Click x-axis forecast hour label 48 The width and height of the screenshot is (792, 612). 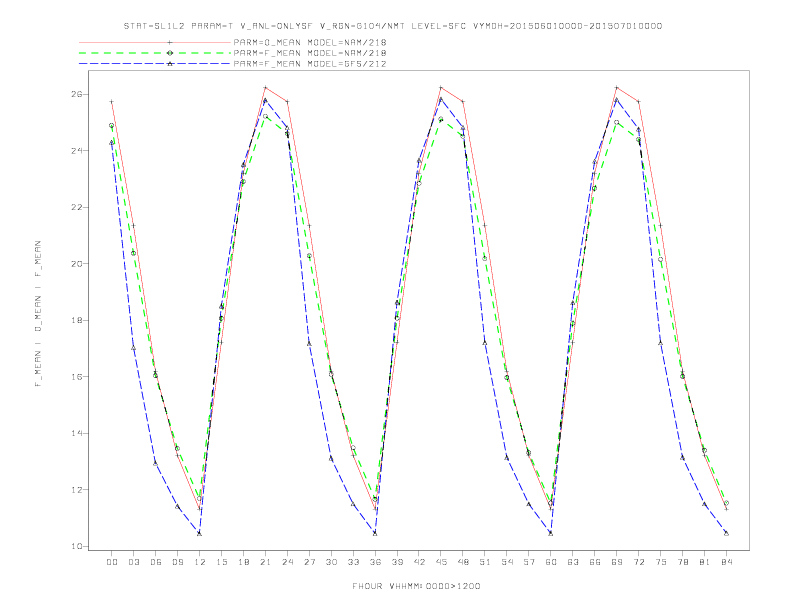[463, 562]
